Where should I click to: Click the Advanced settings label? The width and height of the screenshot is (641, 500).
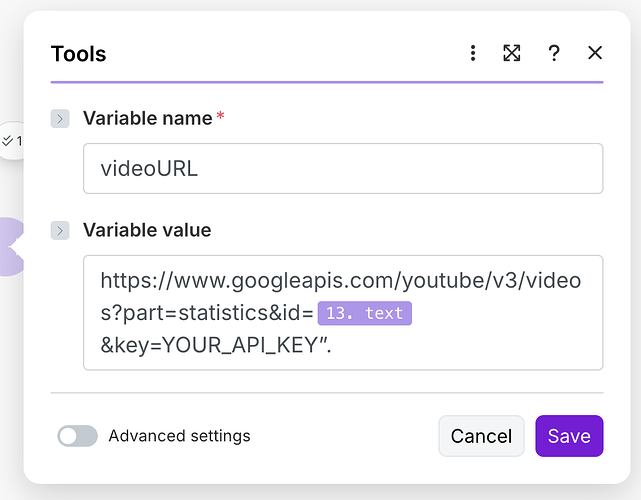click(x=179, y=436)
